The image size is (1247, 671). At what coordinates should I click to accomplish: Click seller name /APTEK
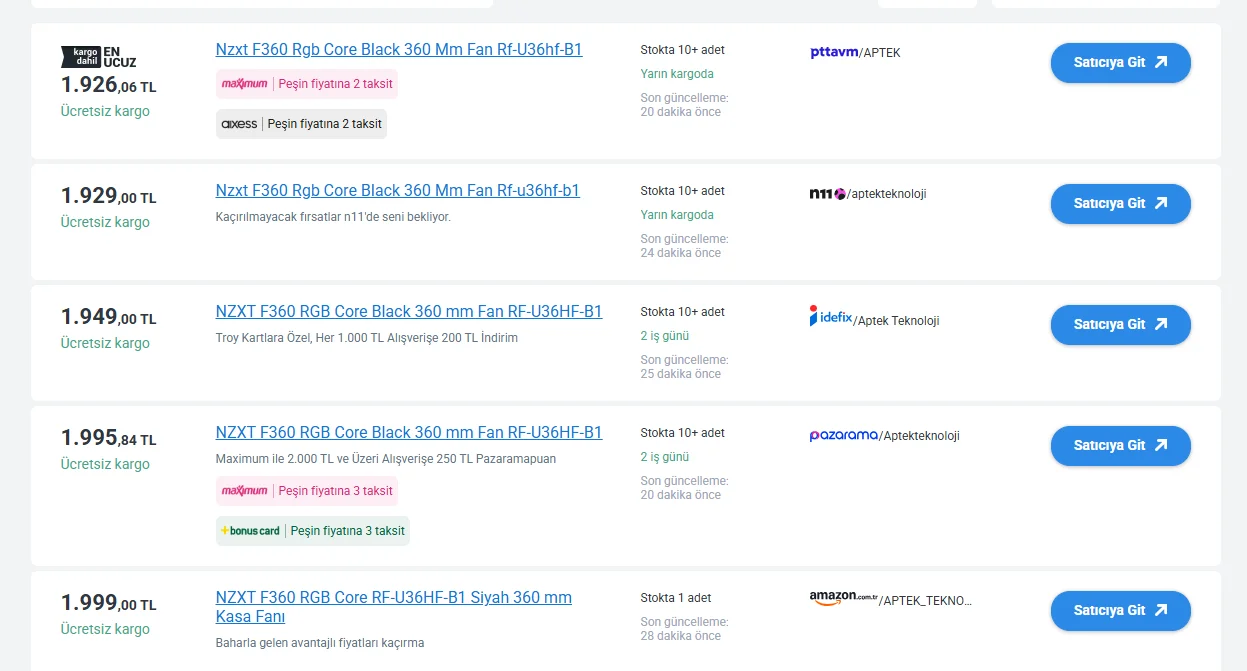click(880, 52)
